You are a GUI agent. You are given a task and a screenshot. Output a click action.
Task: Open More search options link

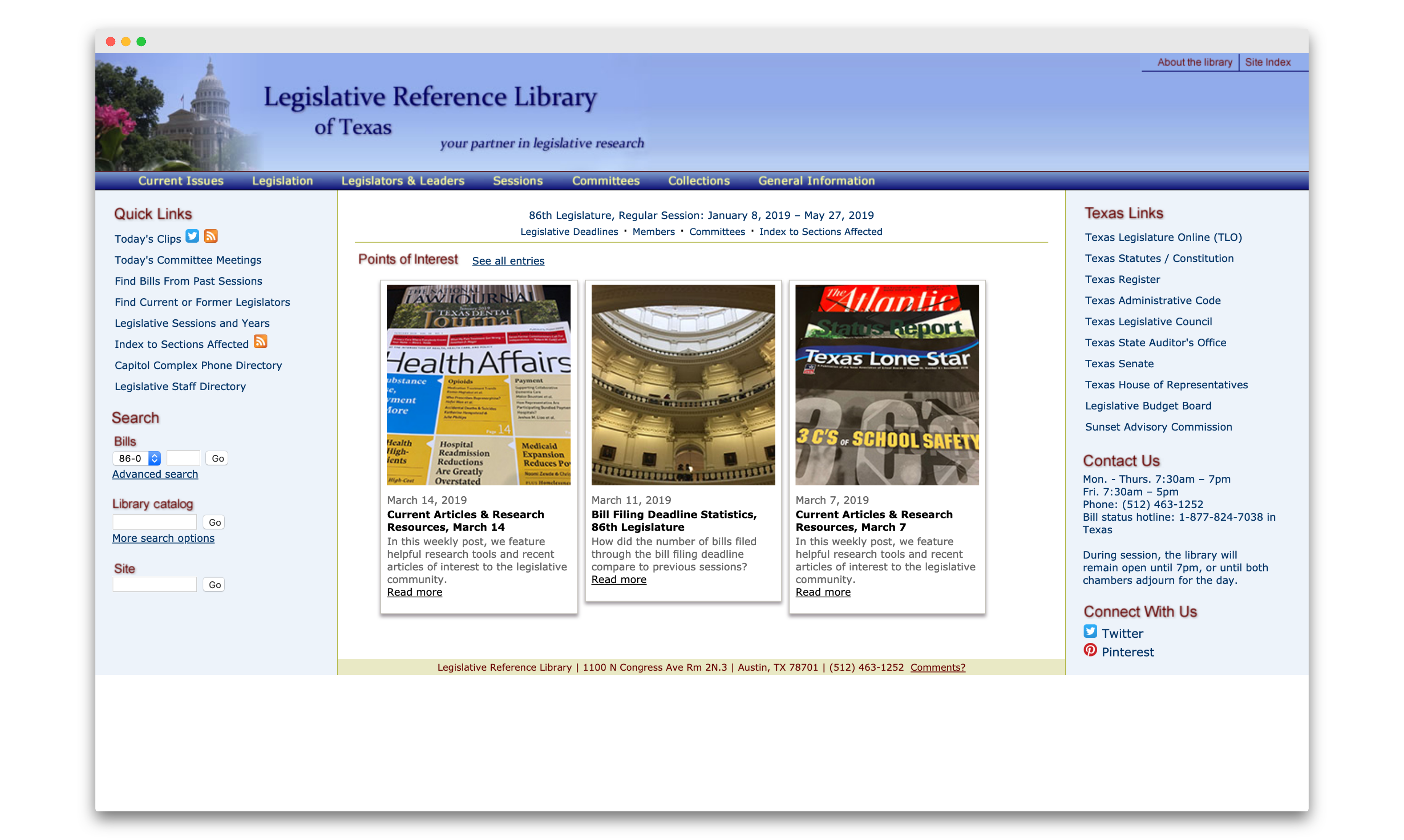coord(163,538)
